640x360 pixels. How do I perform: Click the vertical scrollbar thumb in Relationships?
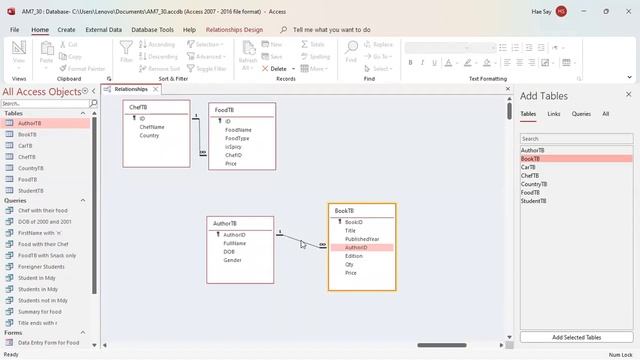coord(509,111)
